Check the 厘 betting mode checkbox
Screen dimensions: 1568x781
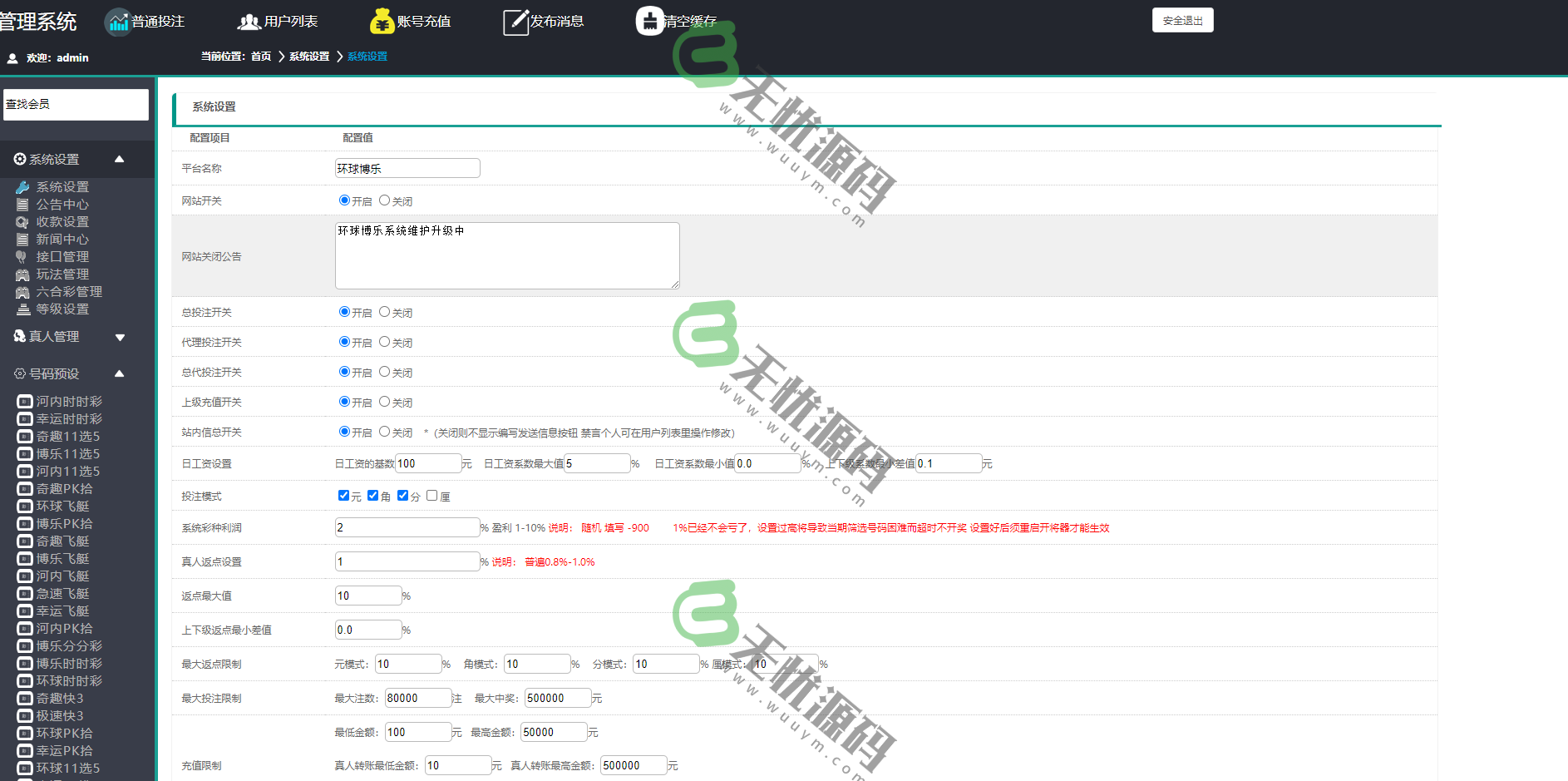pyautogui.click(x=431, y=495)
